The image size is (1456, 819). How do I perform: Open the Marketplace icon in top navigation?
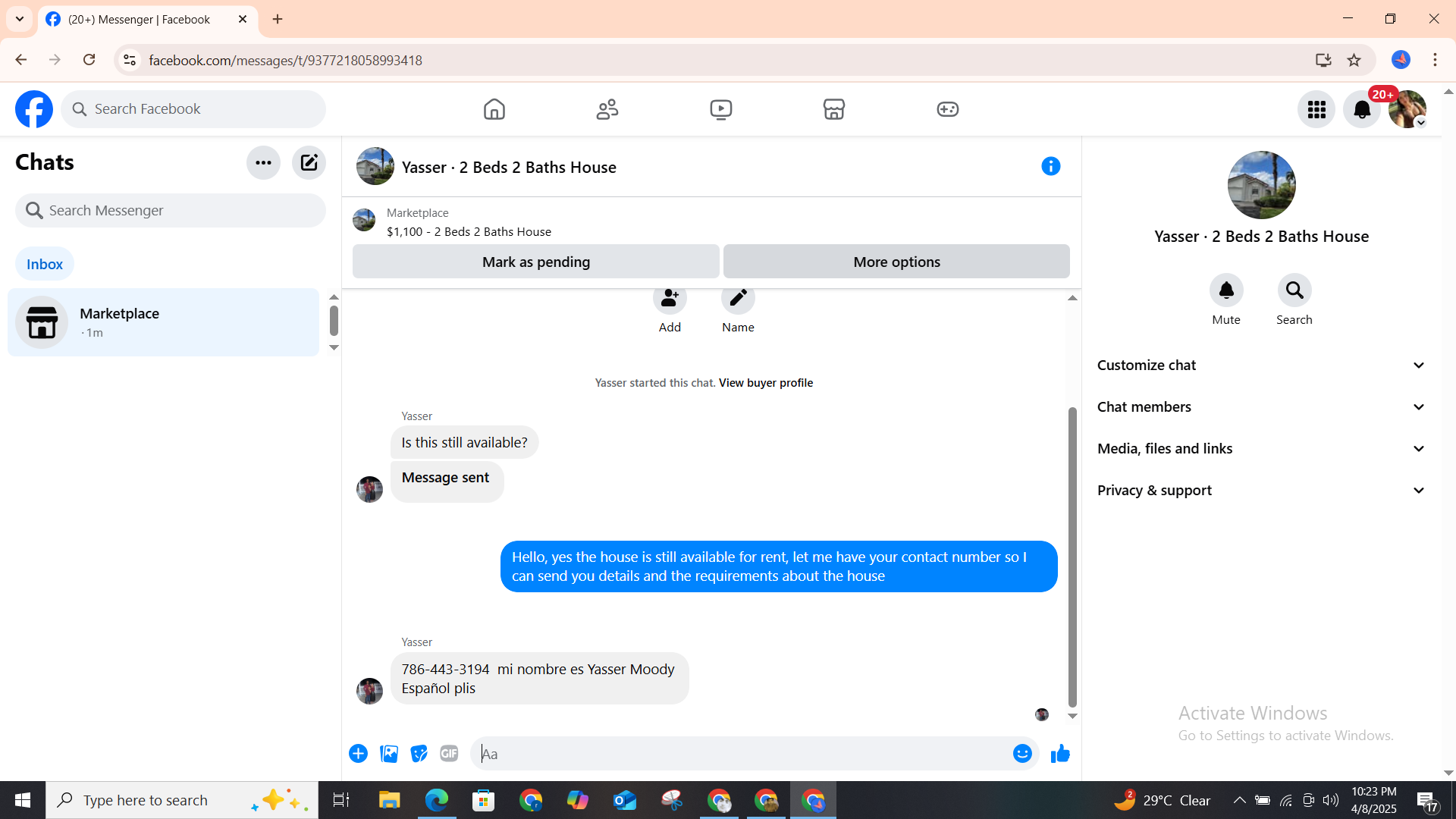pos(833,109)
